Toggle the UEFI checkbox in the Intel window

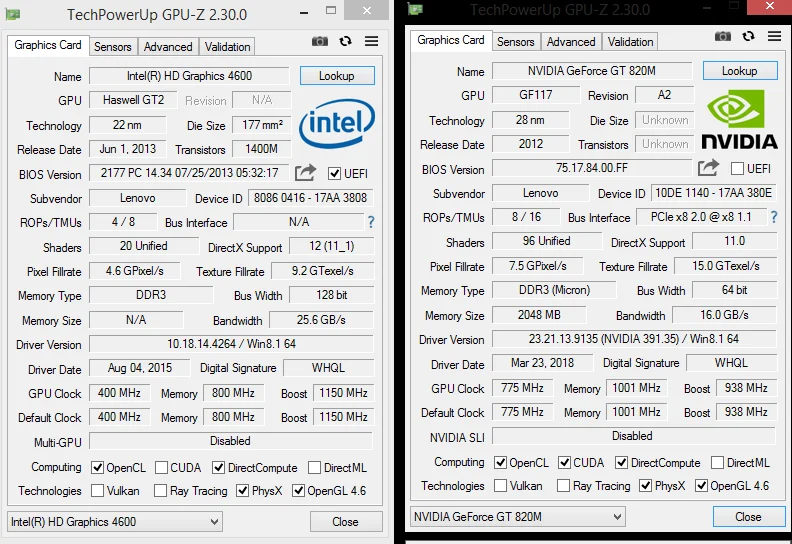tap(334, 174)
